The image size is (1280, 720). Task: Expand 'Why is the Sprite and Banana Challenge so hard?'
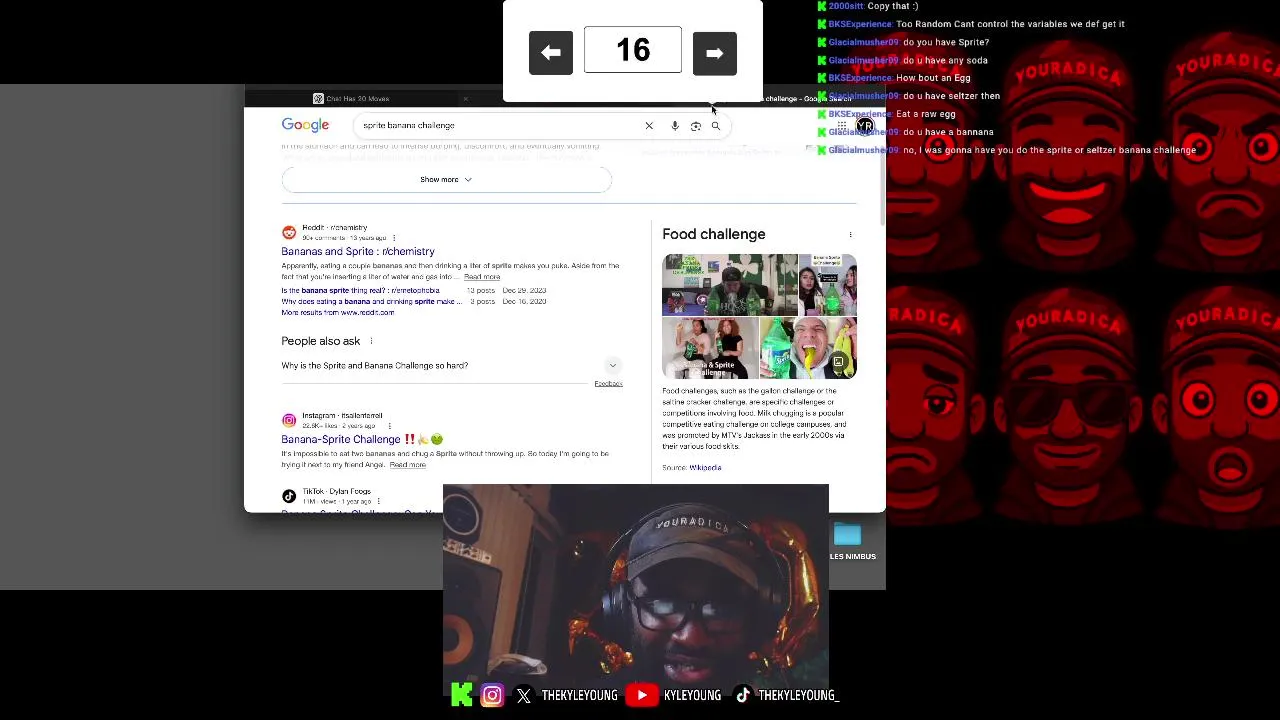tap(452, 366)
